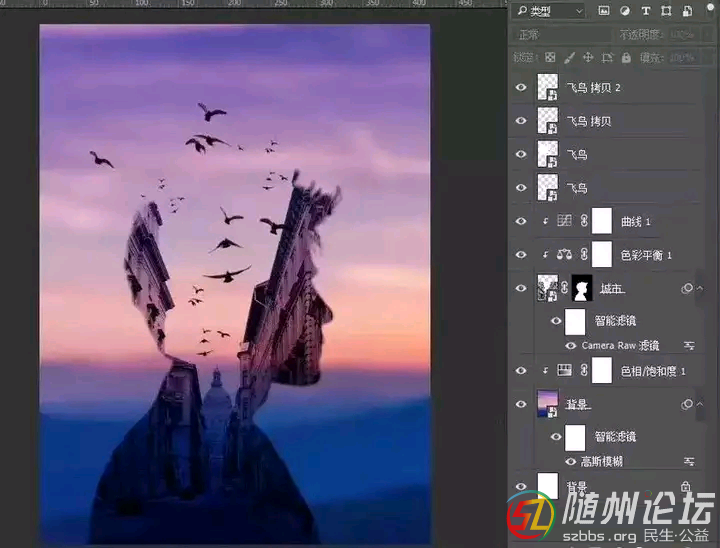
Task: Click the smart object filter icon
Action: point(686,11)
